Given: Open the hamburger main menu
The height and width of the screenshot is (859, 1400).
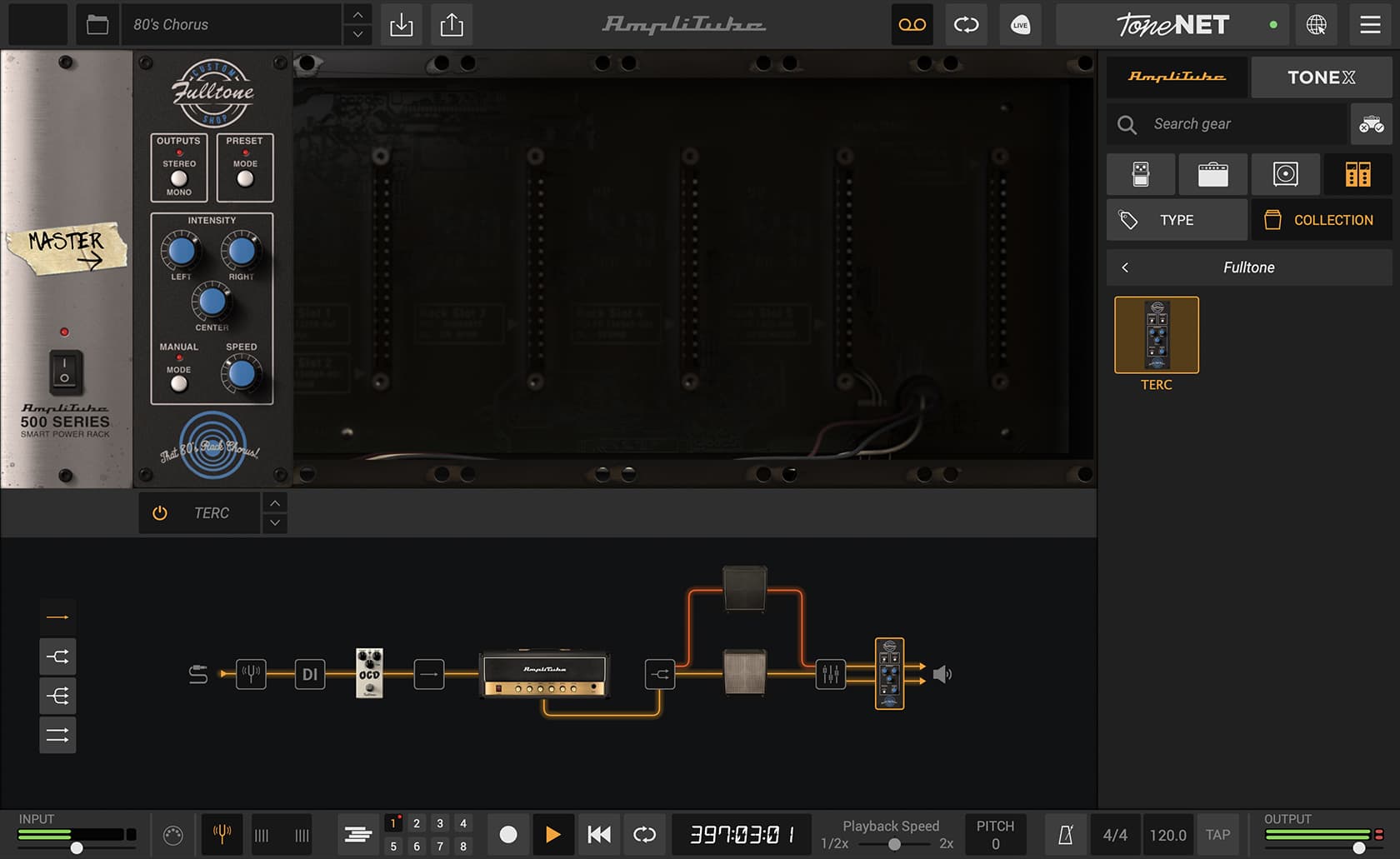Looking at the screenshot, I should pyautogui.click(x=1370, y=25).
